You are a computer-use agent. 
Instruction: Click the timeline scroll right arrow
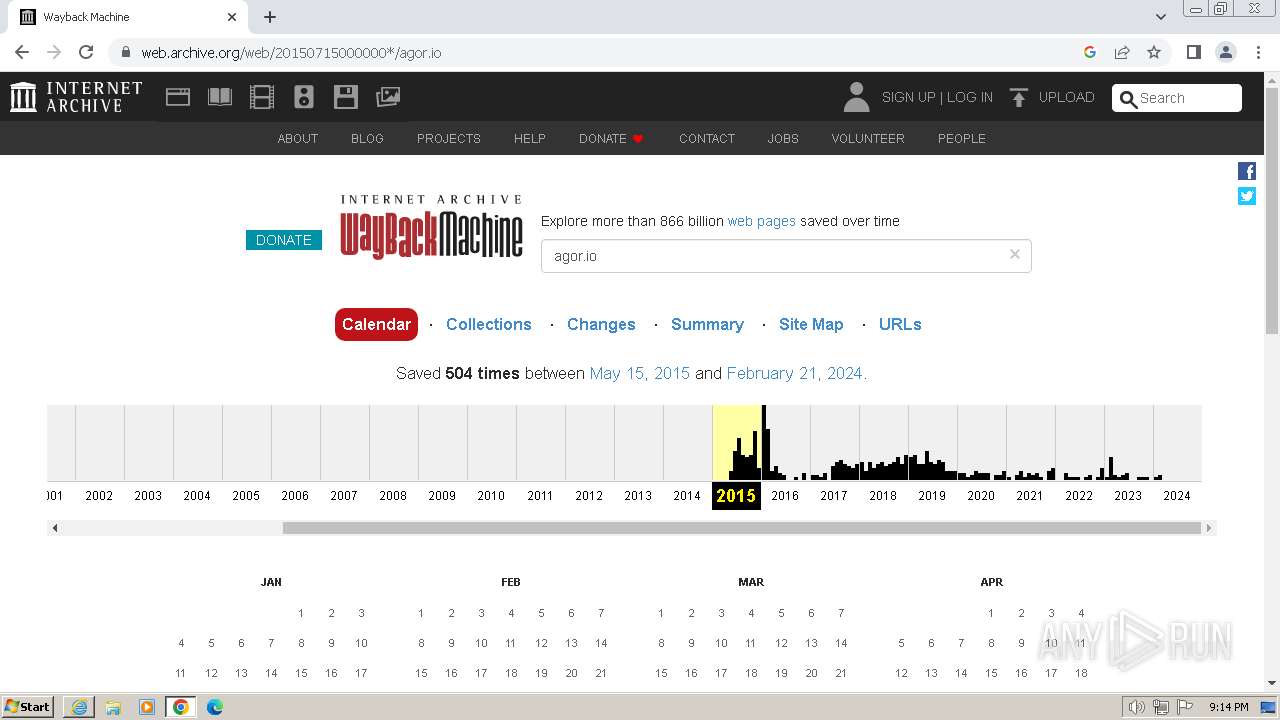click(x=1208, y=528)
